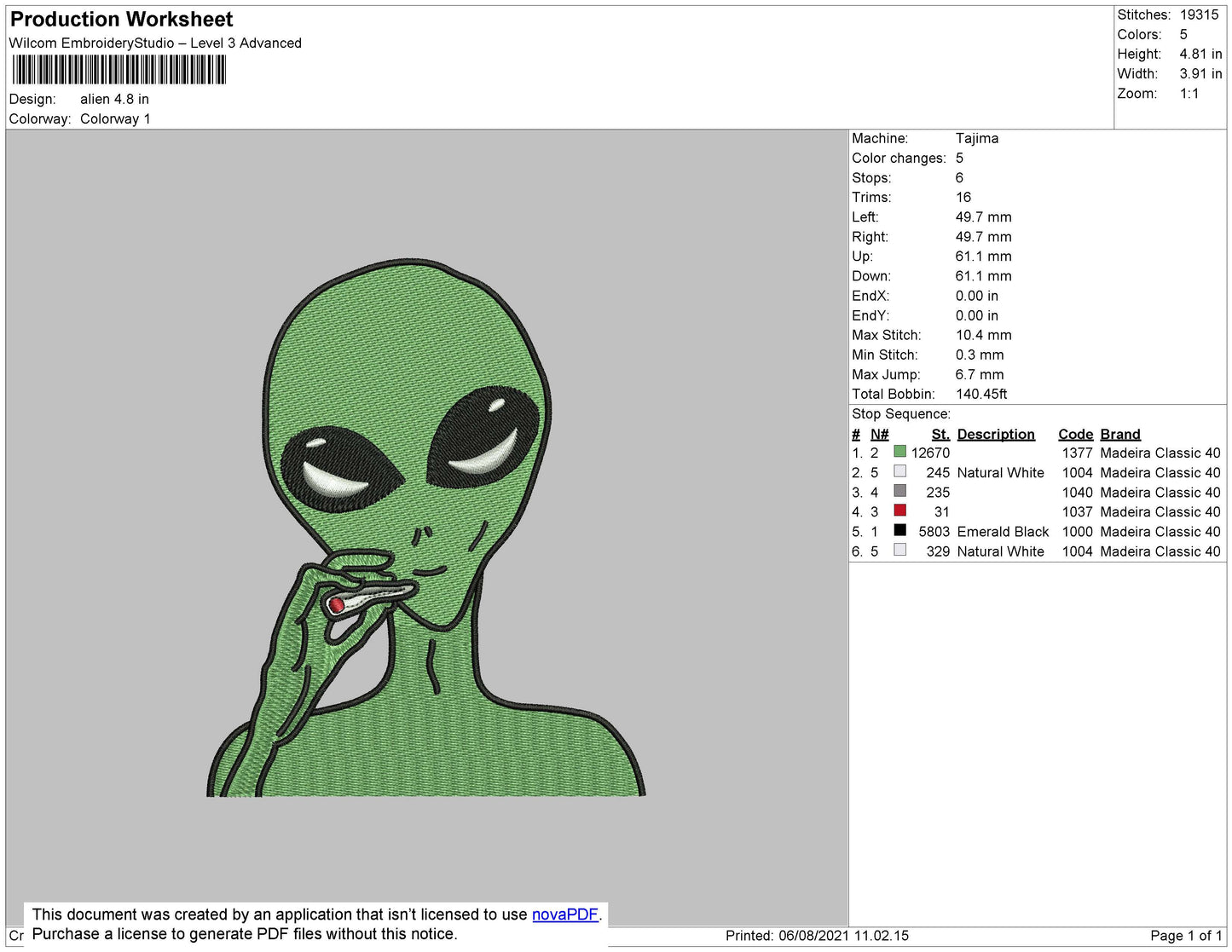Click the barcode under the worksheet title
This screenshot has height=952, width=1232.
(x=119, y=70)
